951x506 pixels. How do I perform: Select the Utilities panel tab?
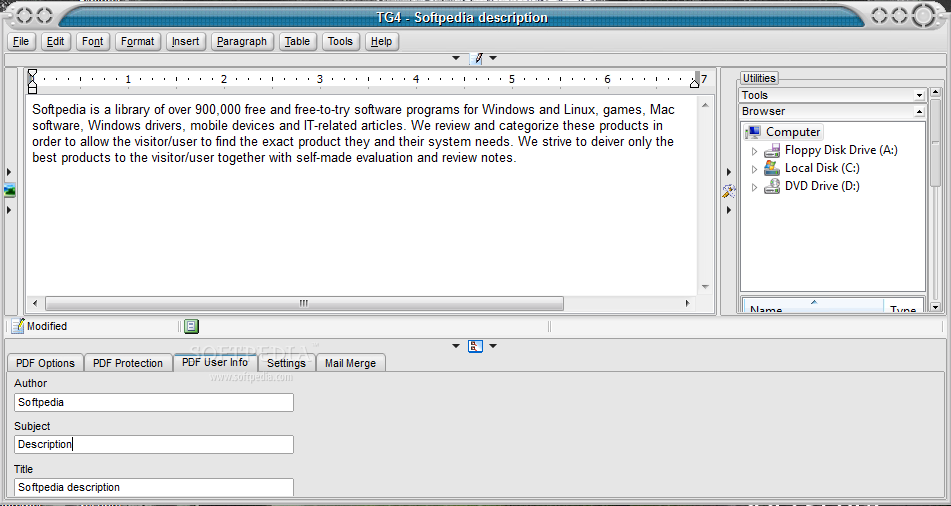tap(759, 78)
